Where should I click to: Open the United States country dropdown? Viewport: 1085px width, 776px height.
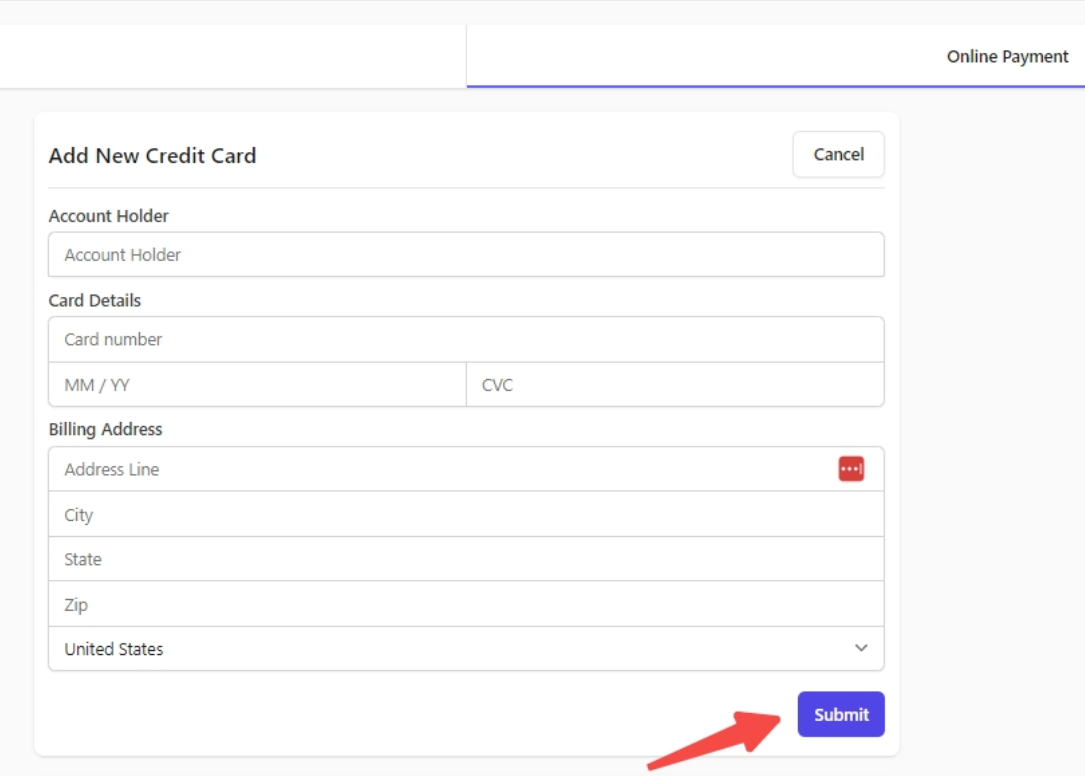pyautogui.click(x=466, y=649)
